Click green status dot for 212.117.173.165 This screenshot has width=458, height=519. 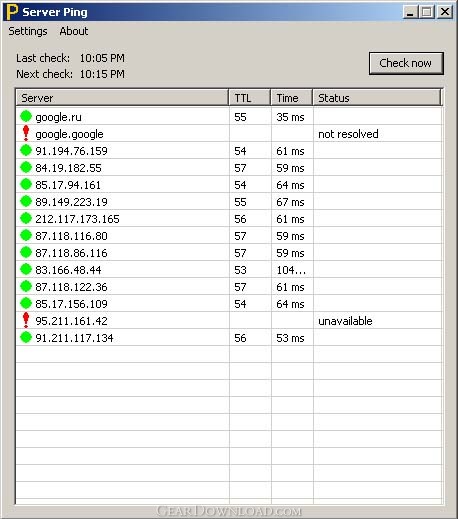pos(26,218)
